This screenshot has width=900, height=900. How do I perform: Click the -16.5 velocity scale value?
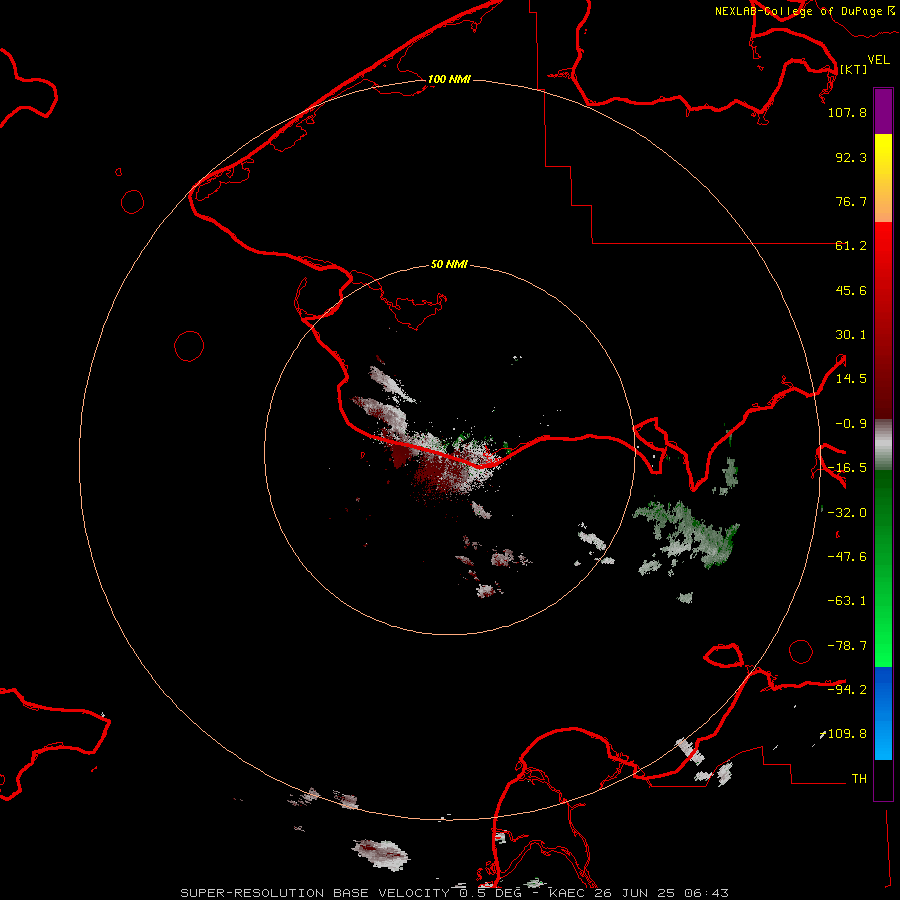pyautogui.click(x=847, y=468)
